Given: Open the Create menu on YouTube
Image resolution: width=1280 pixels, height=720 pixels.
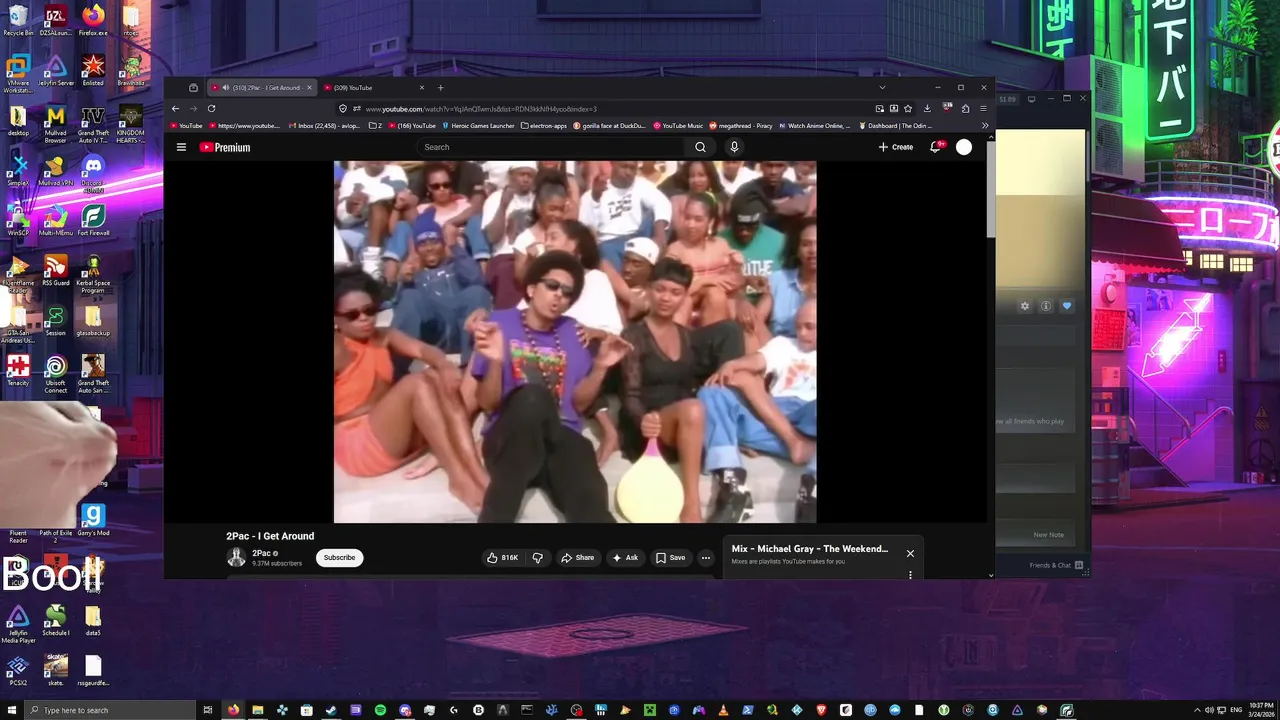Looking at the screenshot, I should click(896, 147).
